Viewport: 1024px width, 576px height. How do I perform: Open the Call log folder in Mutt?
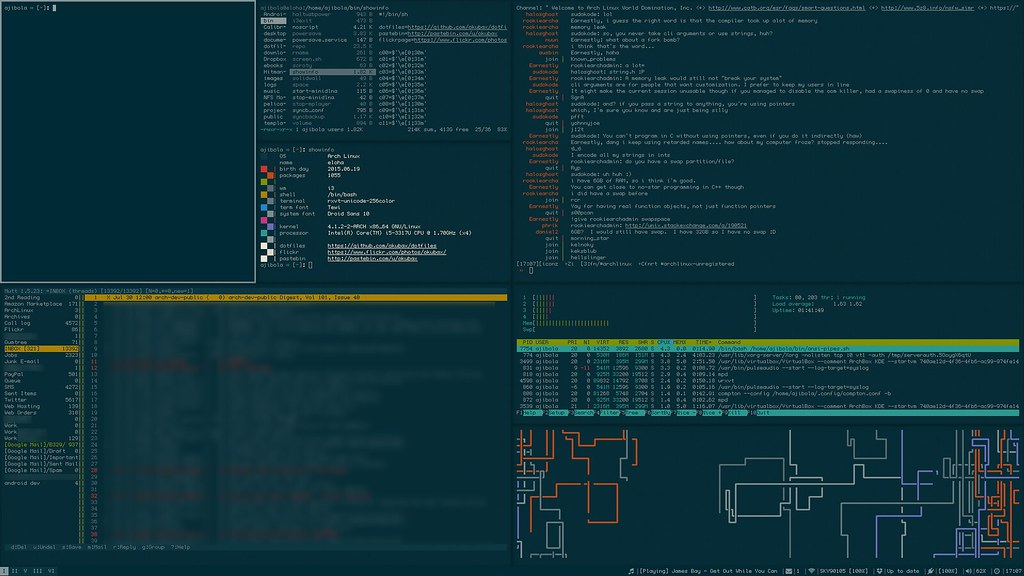coord(41,323)
